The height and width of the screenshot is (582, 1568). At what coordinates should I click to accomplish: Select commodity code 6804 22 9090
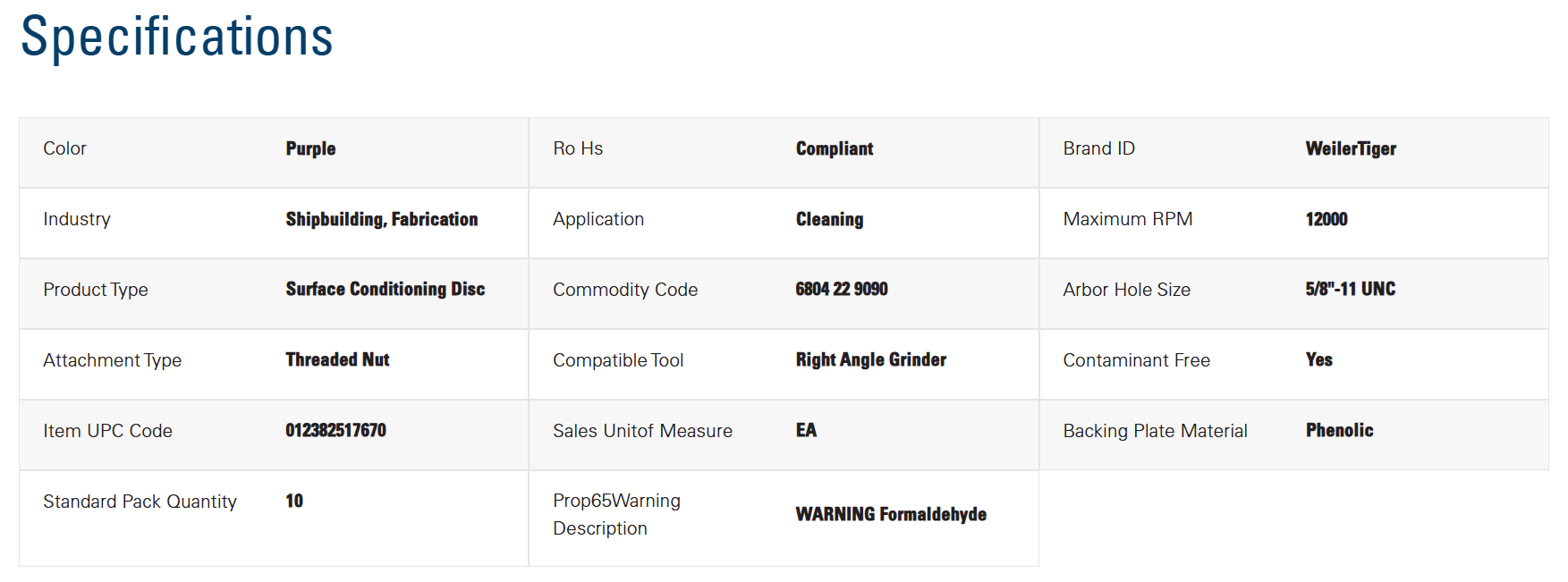[841, 289]
